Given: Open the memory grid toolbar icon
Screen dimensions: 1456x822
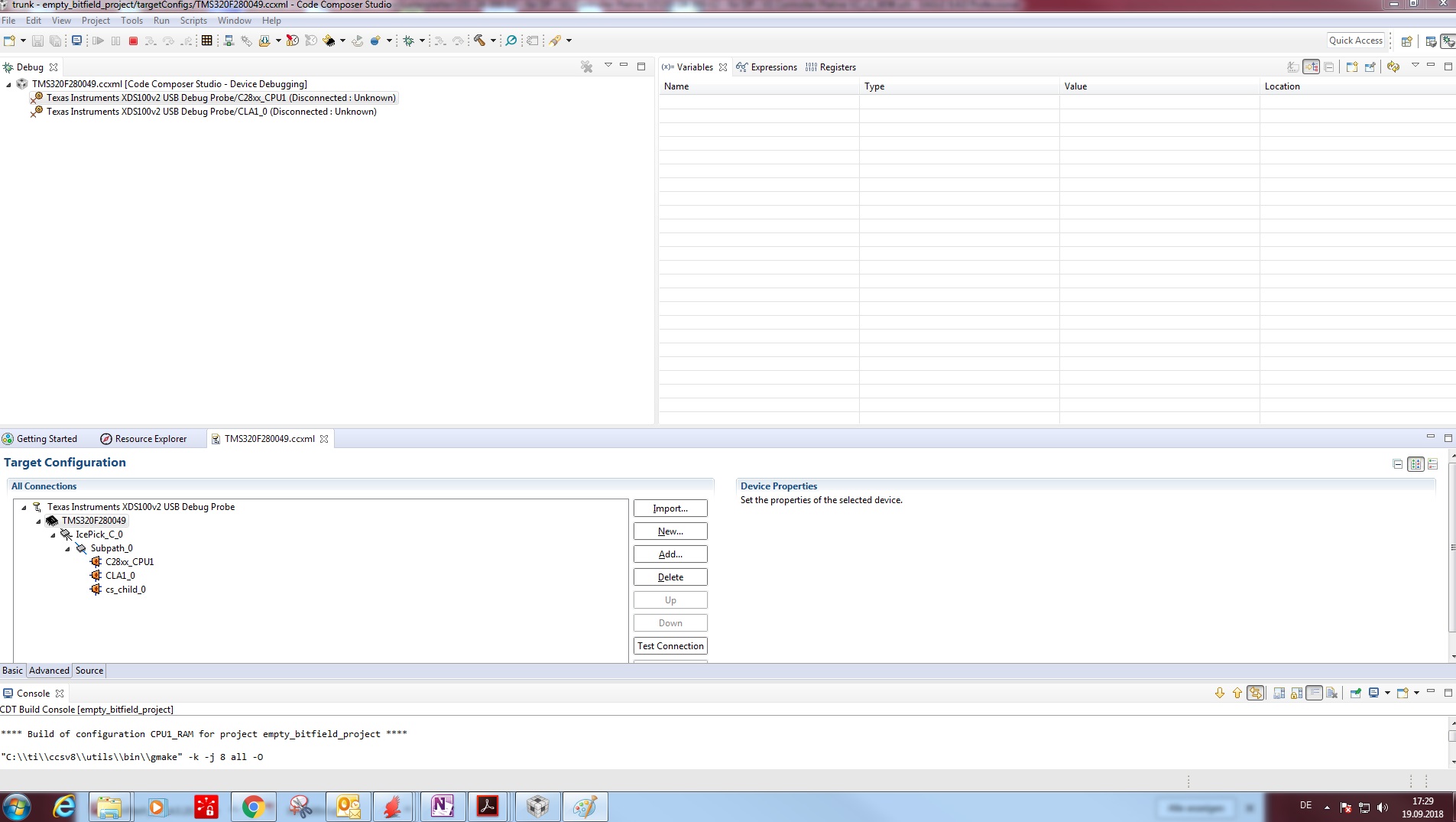Looking at the screenshot, I should pos(206,41).
